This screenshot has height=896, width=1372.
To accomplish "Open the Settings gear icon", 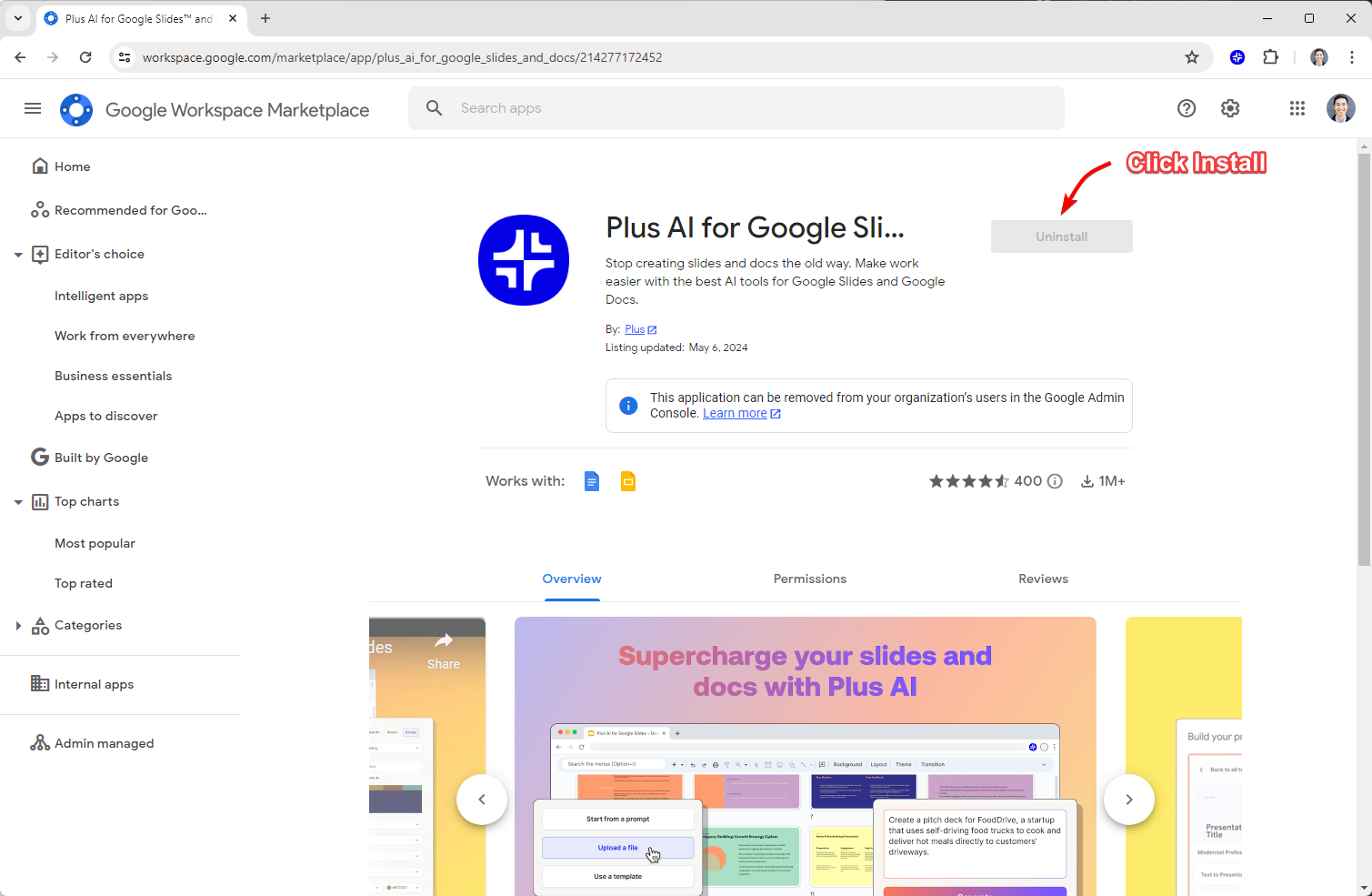I will click(x=1230, y=109).
